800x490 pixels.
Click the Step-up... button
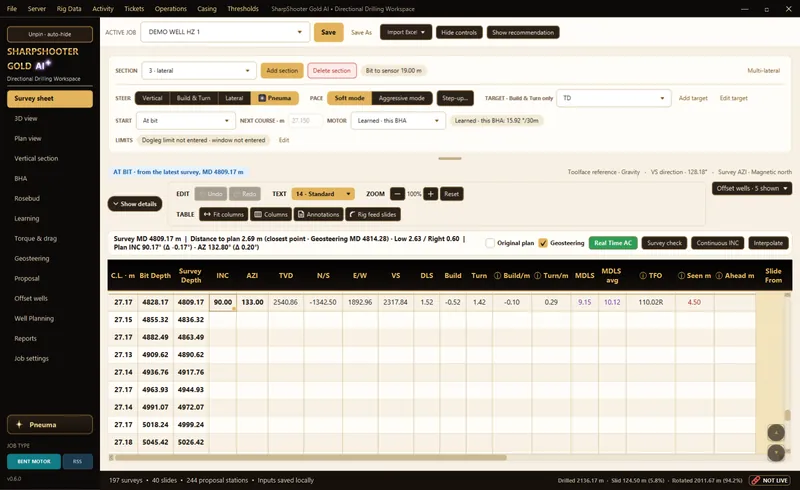pos(455,98)
